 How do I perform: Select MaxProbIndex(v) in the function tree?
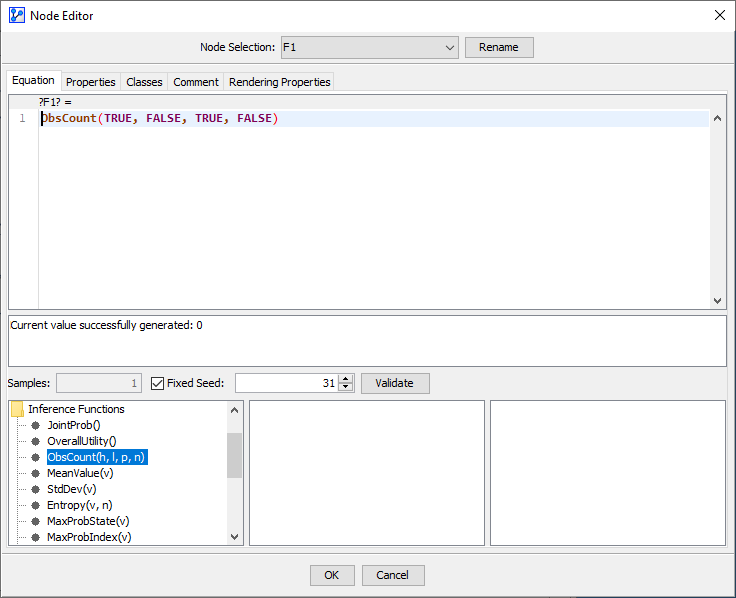pos(89,537)
